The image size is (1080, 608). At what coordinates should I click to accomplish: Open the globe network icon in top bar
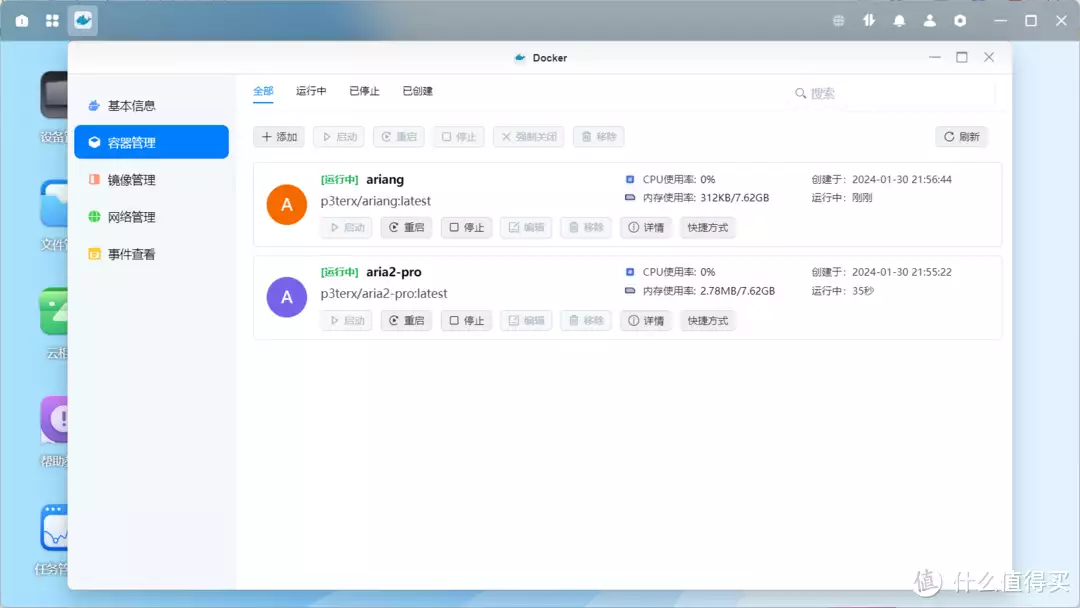coord(838,21)
